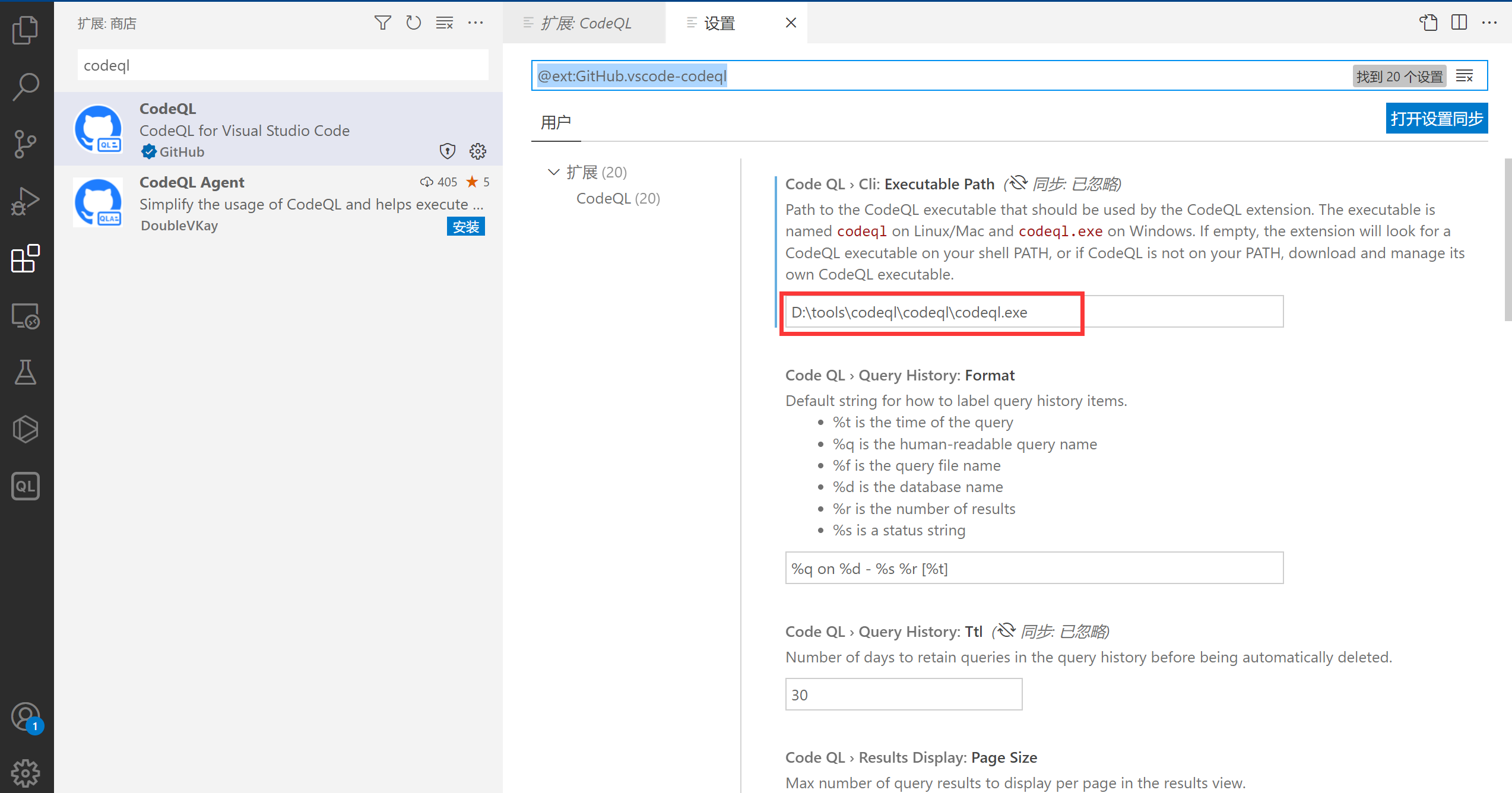Open the Remote Explorer view
Image resolution: width=1512 pixels, height=793 pixels.
26,316
